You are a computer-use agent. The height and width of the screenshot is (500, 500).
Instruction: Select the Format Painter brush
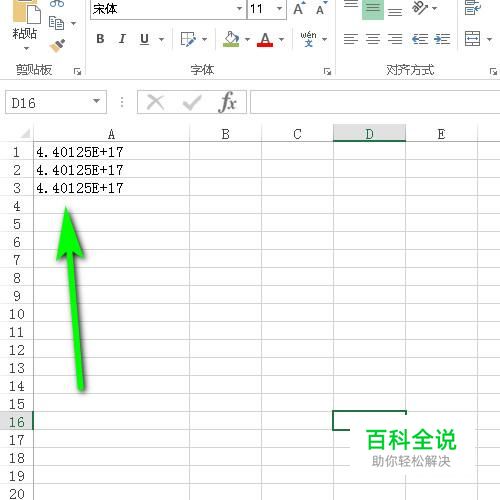[x=57, y=46]
